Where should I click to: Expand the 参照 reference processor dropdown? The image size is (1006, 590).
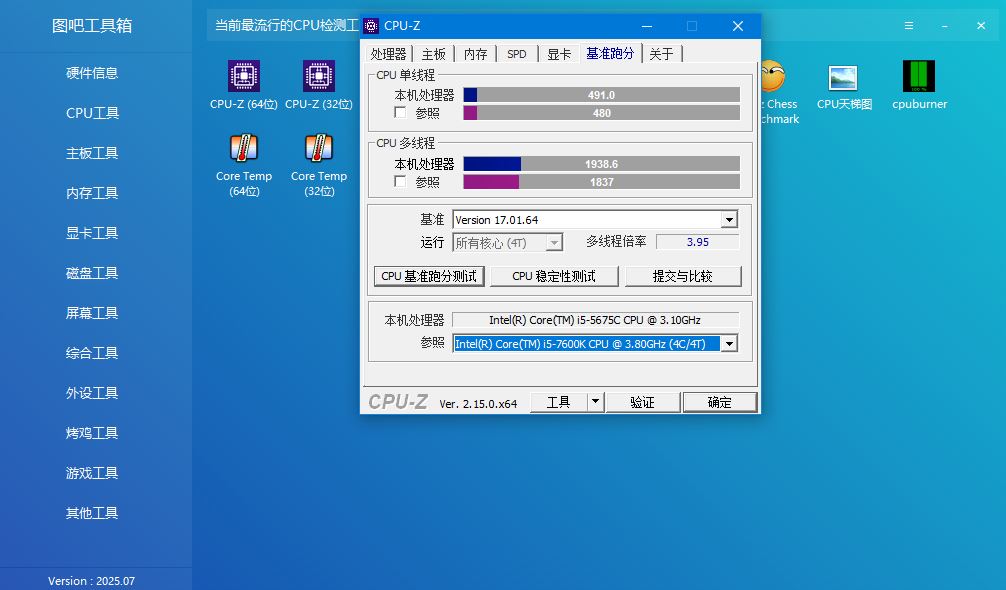729,344
